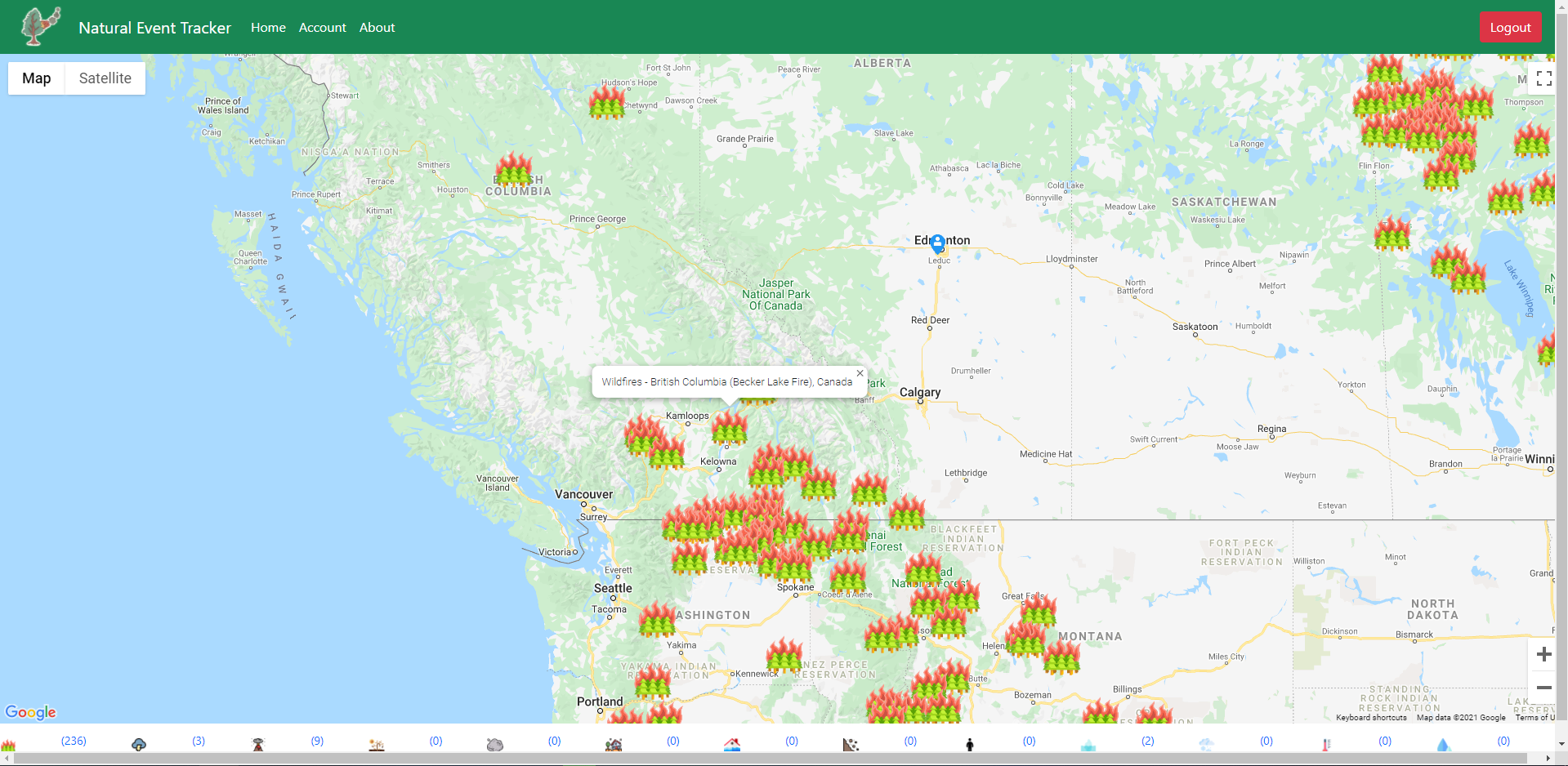1568x766 pixels.
Task: Click the Regina city label
Action: 1271,429
